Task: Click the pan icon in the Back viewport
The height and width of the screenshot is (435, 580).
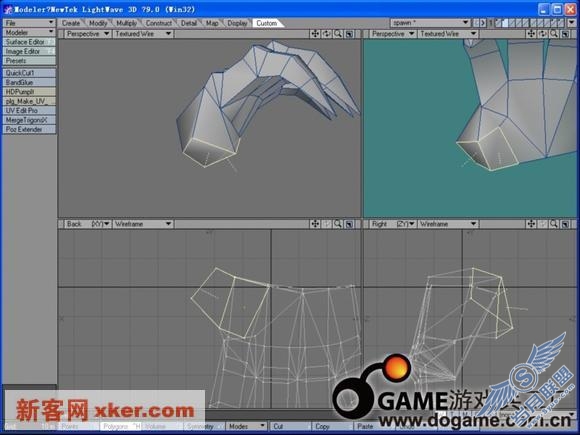Action: 315,224
